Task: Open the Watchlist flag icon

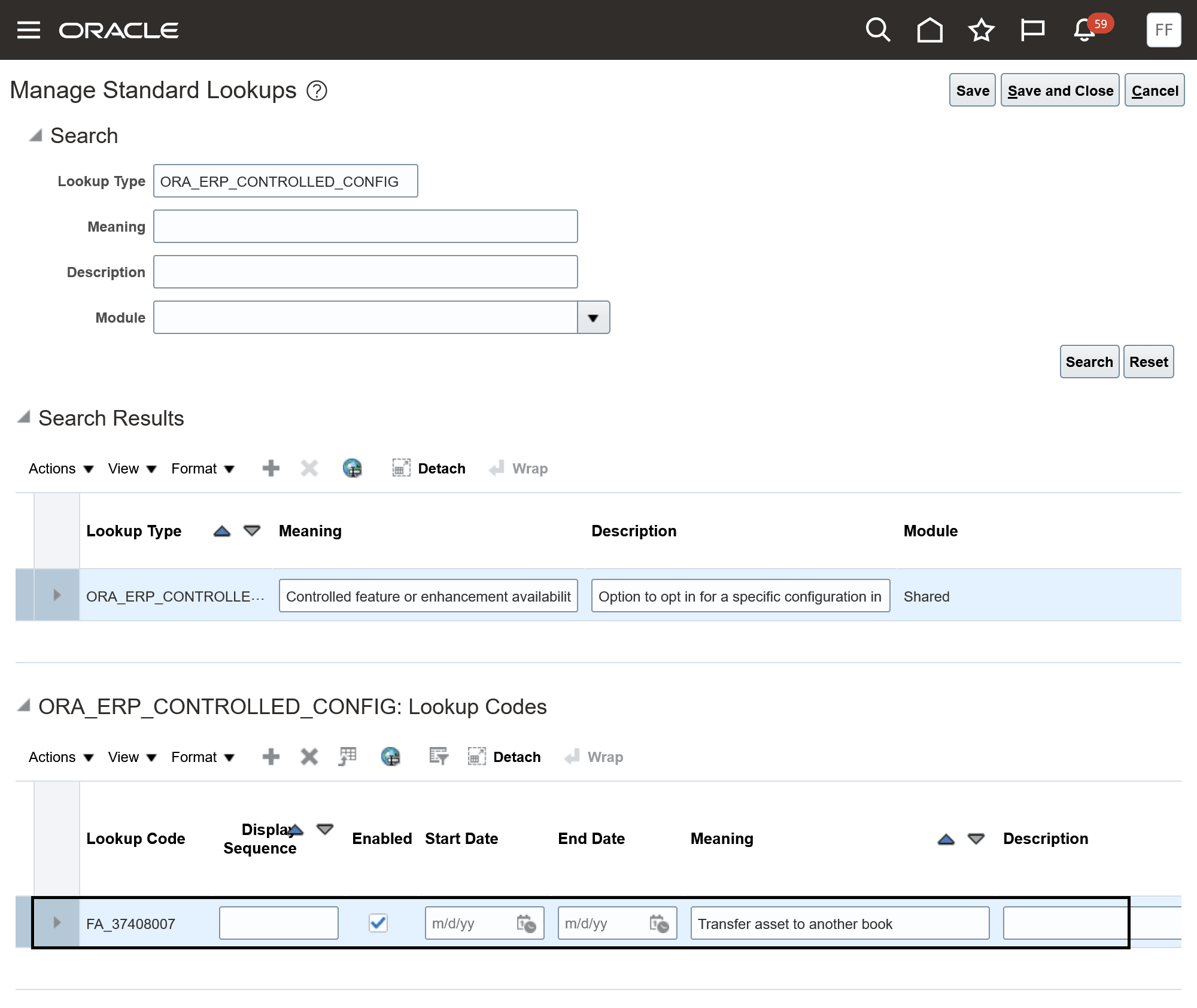Action: coord(1032,30)
